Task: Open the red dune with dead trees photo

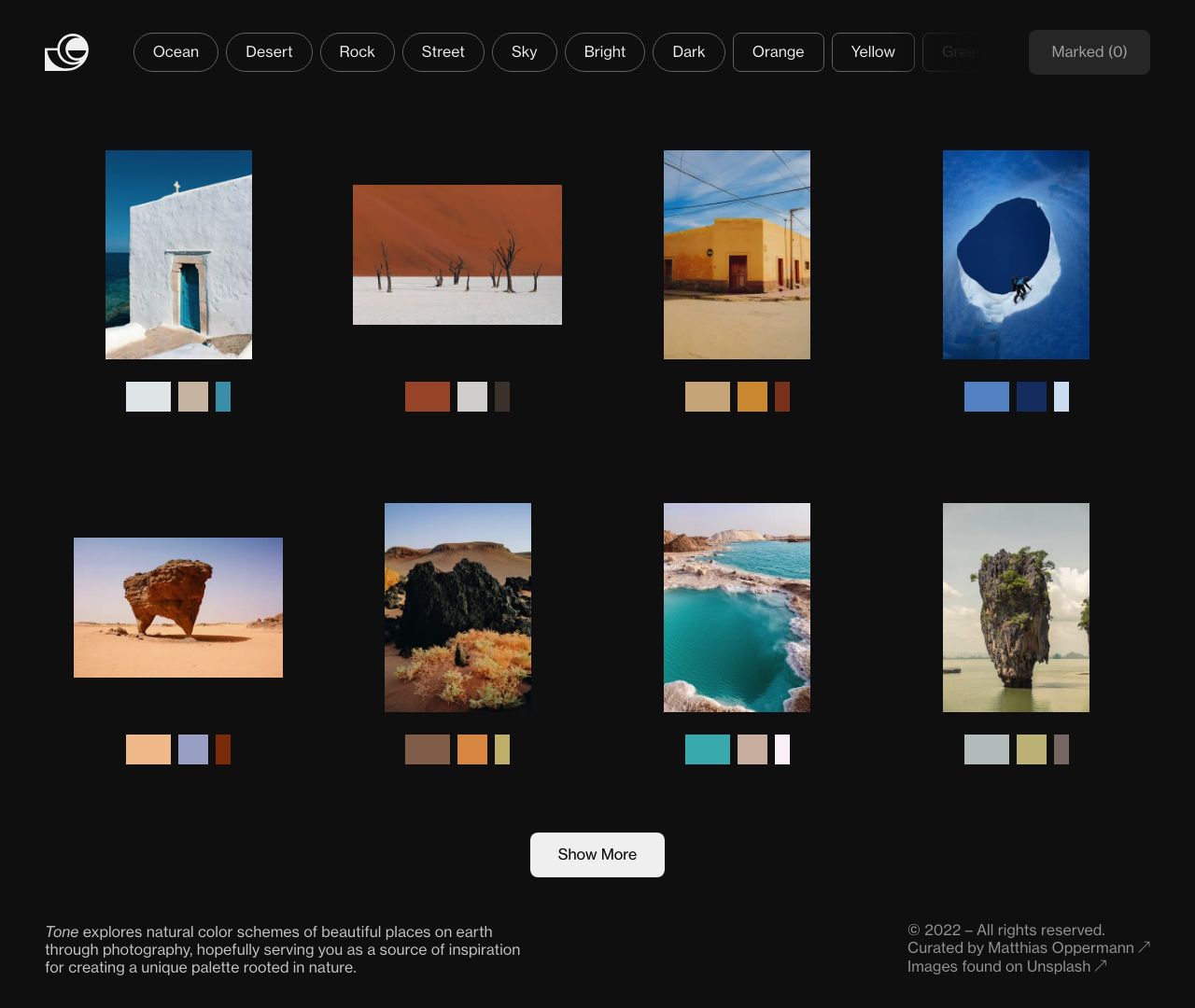Action: click(x=457, y=255)
